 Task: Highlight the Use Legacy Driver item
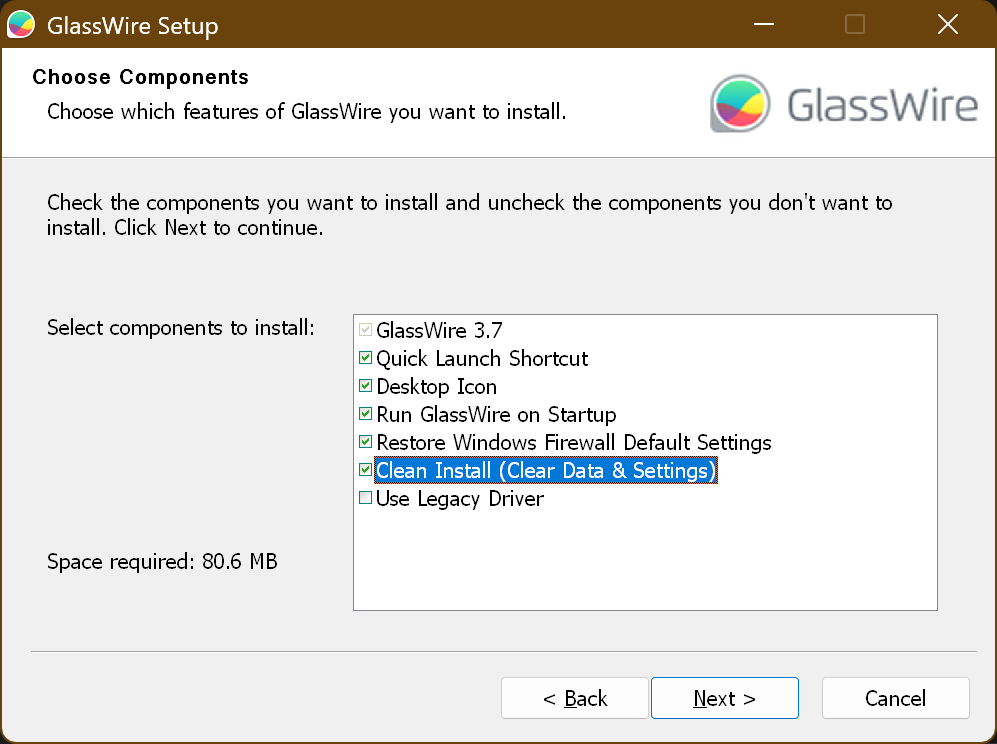click(x=460, y=498)
